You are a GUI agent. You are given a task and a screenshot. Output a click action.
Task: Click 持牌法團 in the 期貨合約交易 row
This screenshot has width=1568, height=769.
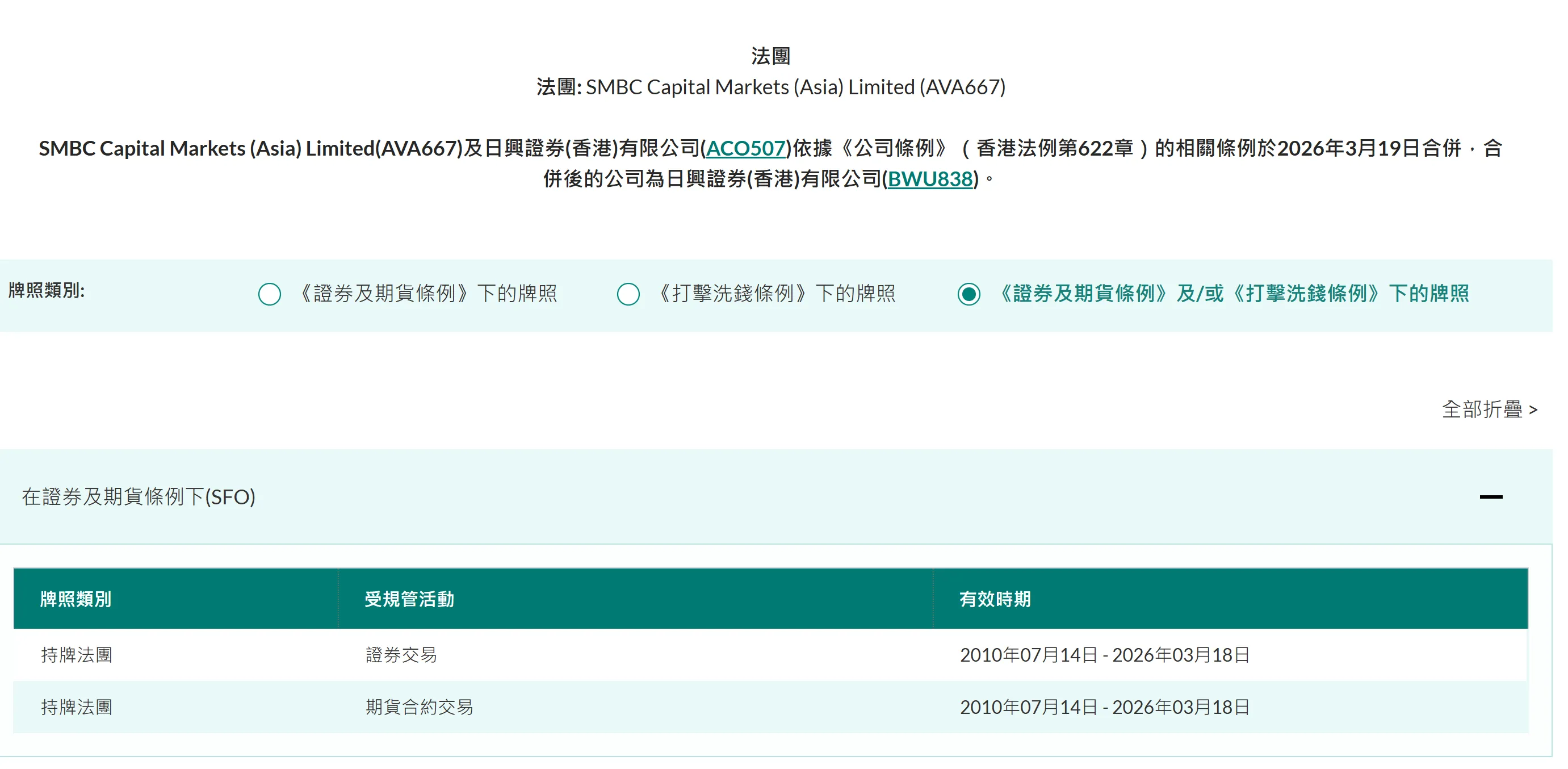click(x=77, y=707)
